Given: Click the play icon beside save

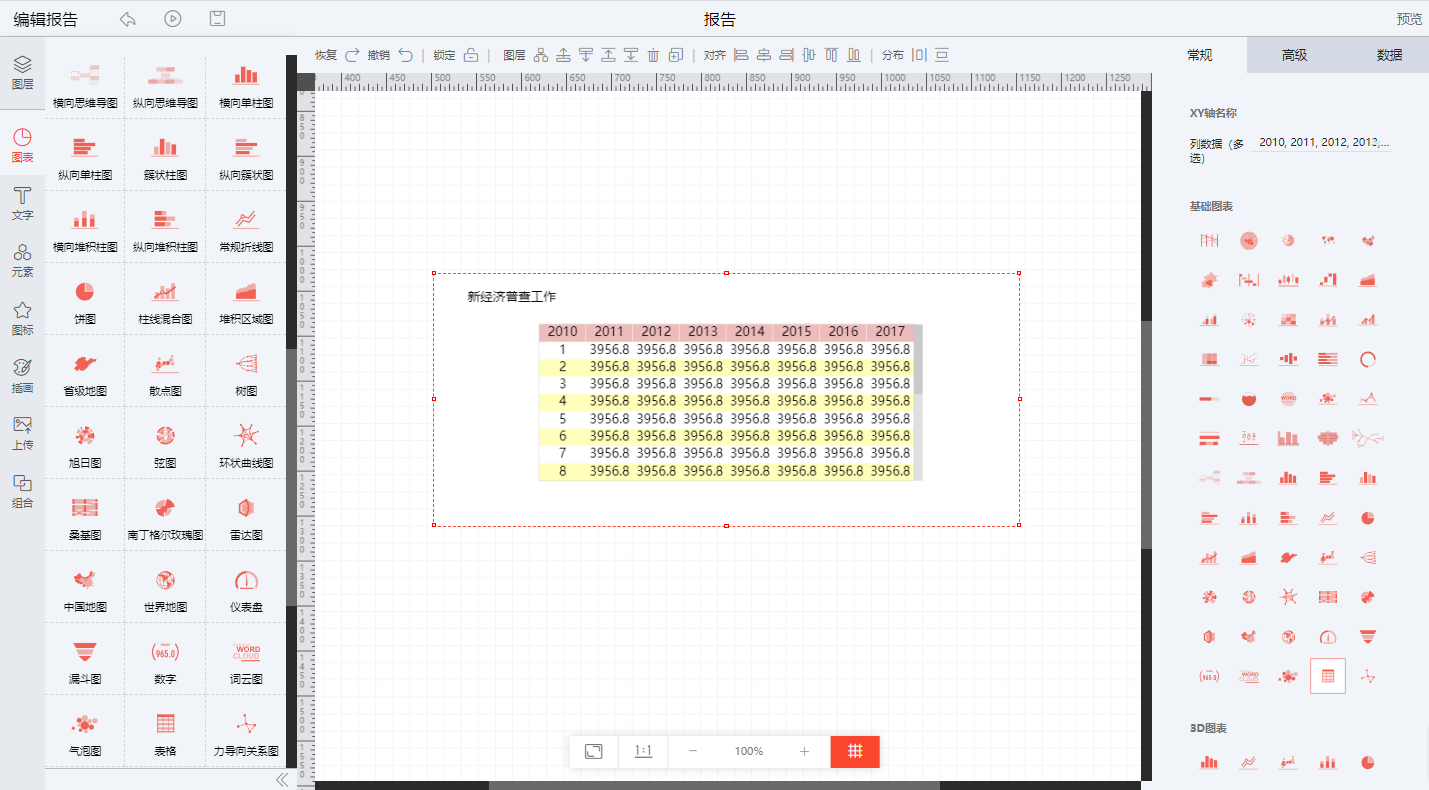Looking at the screenshot, I should pyautogui.click(x=173, y=19).
